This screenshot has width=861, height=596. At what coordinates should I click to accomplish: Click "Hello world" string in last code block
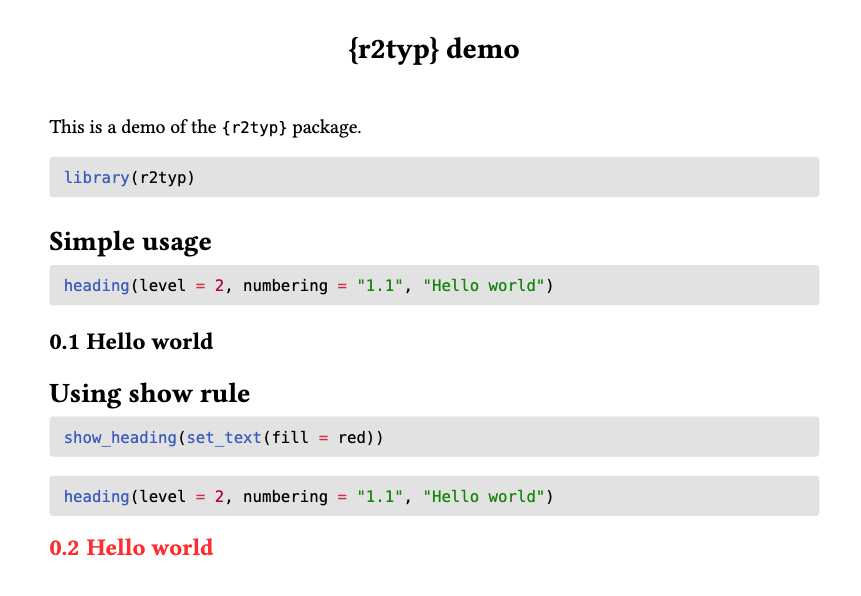(484, 497)
